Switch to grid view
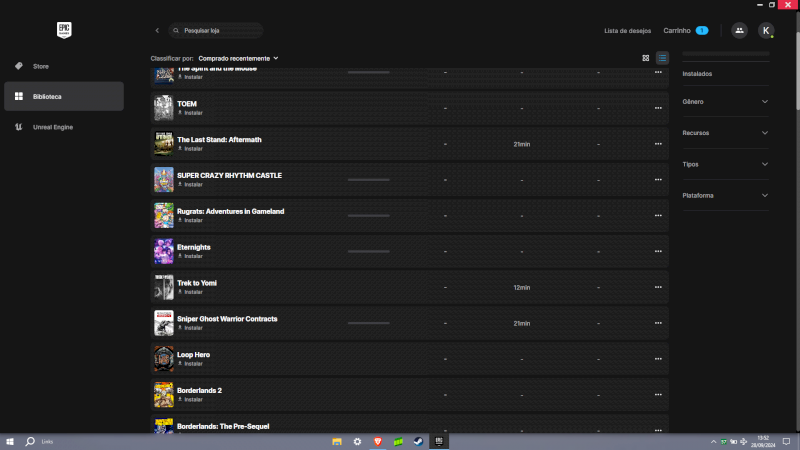Viewport: 800px width, 450px height. [x=645, y=58]
